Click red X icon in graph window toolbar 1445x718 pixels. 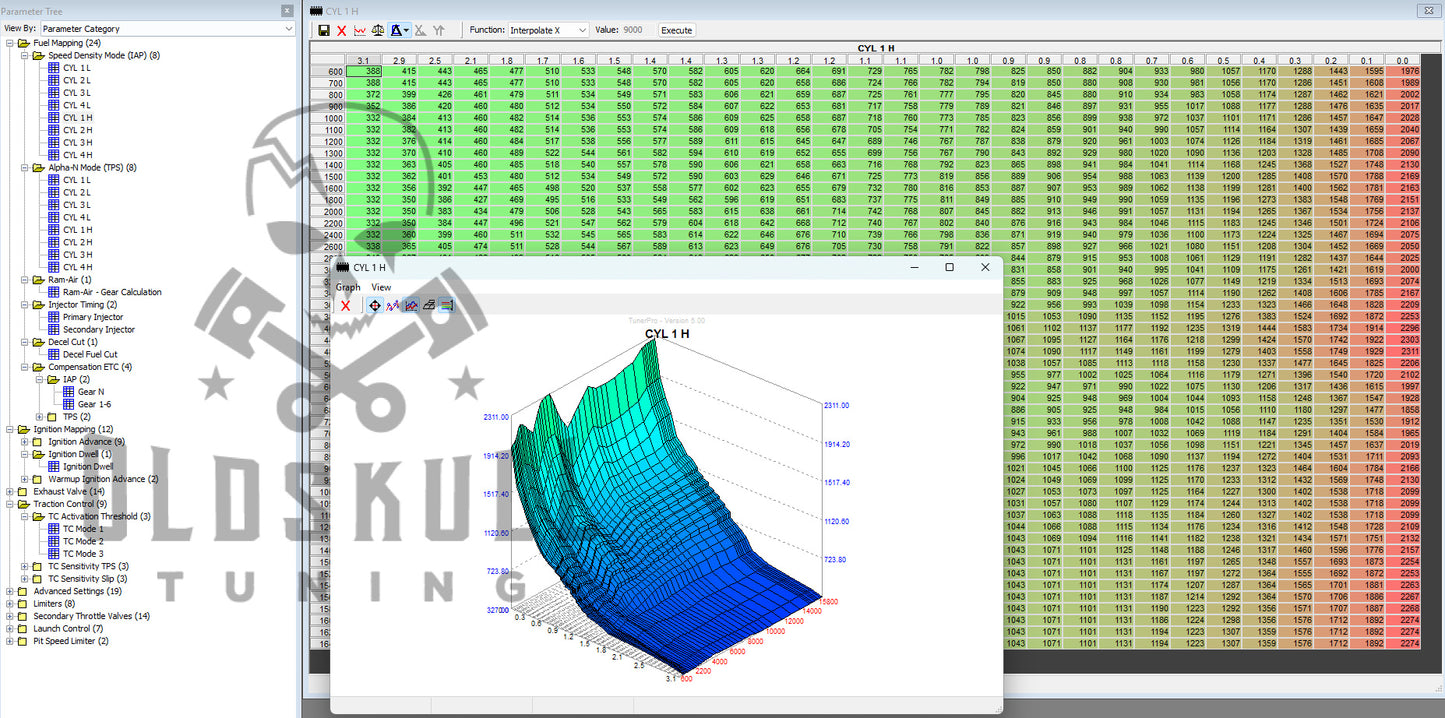coord(346,306)
